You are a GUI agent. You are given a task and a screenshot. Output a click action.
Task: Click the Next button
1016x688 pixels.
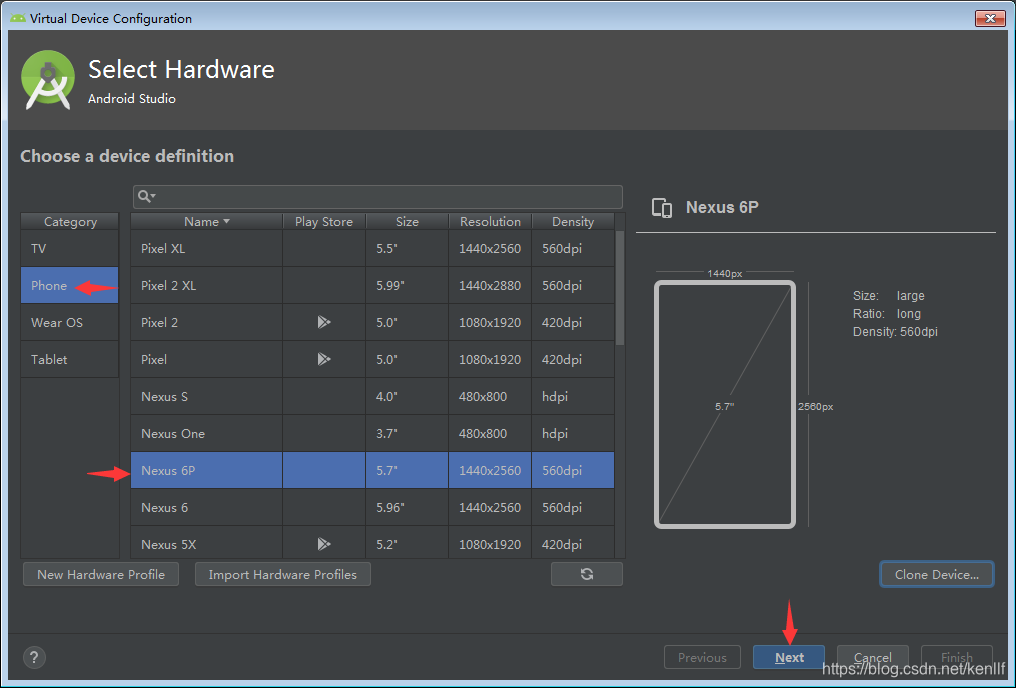(789, 658)
